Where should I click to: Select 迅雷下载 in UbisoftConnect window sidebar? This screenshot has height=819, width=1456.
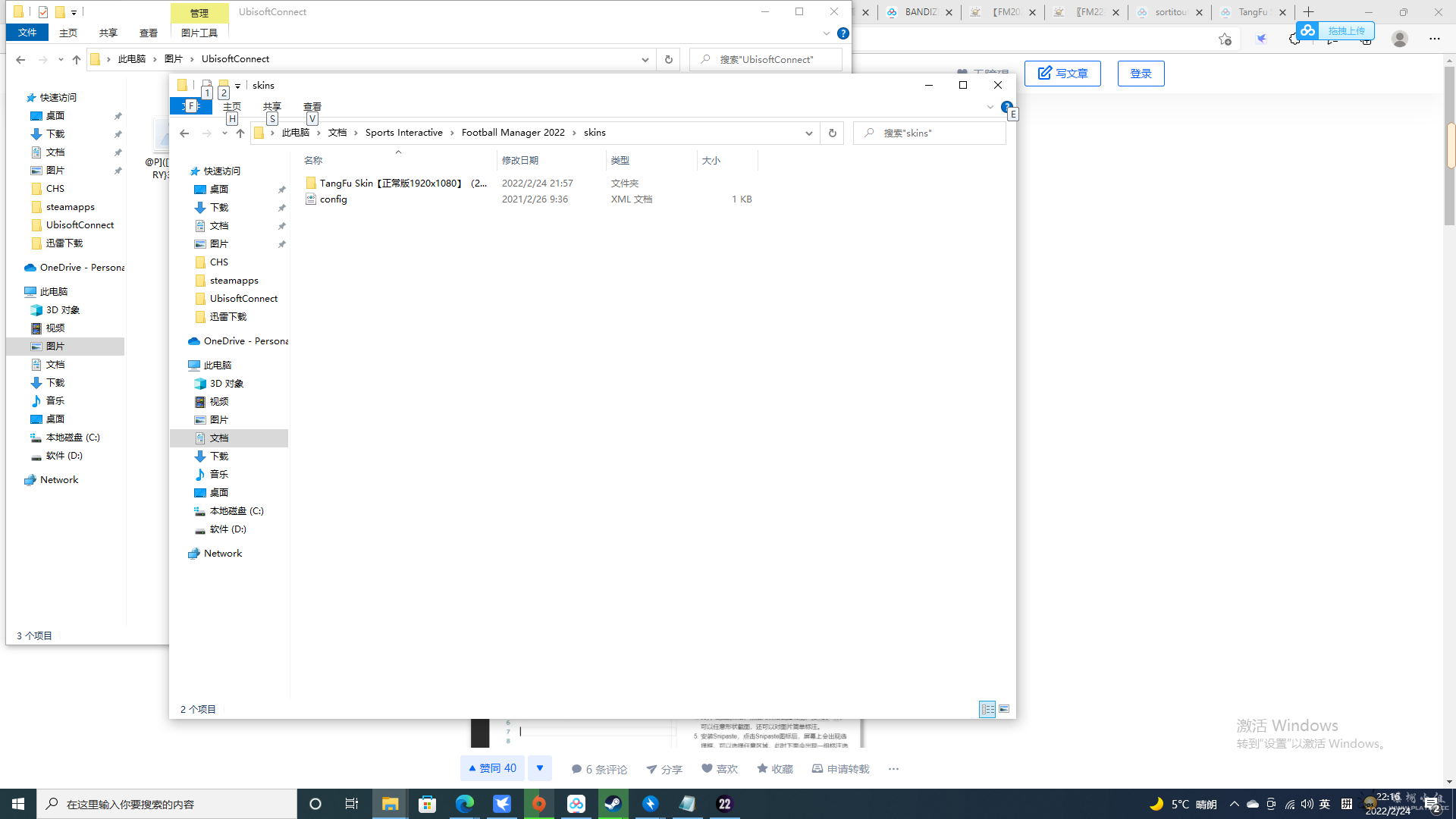click(64, 243)
